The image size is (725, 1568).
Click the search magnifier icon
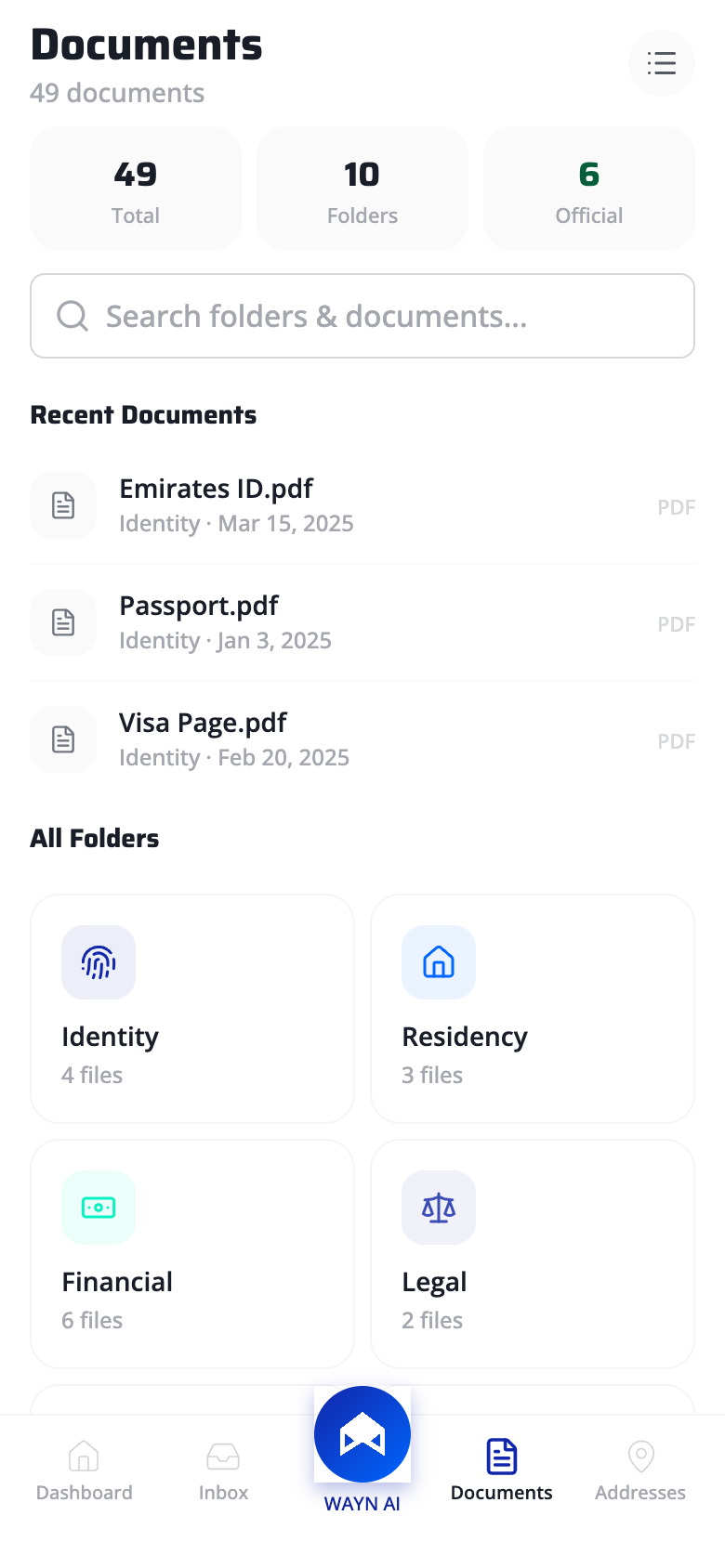[x=72, y=316]
